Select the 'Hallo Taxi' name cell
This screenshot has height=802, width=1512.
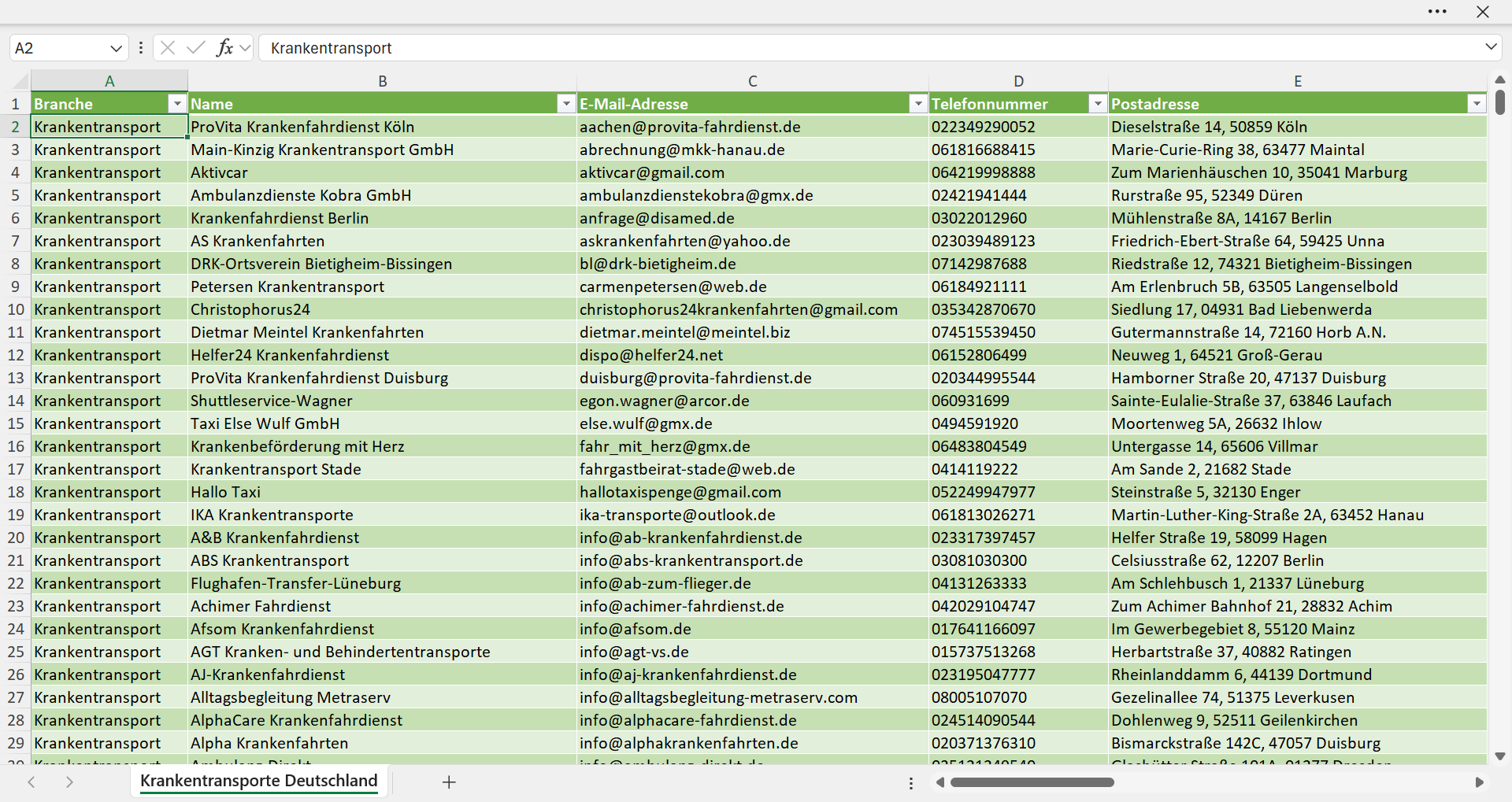(x=383, y=492)
